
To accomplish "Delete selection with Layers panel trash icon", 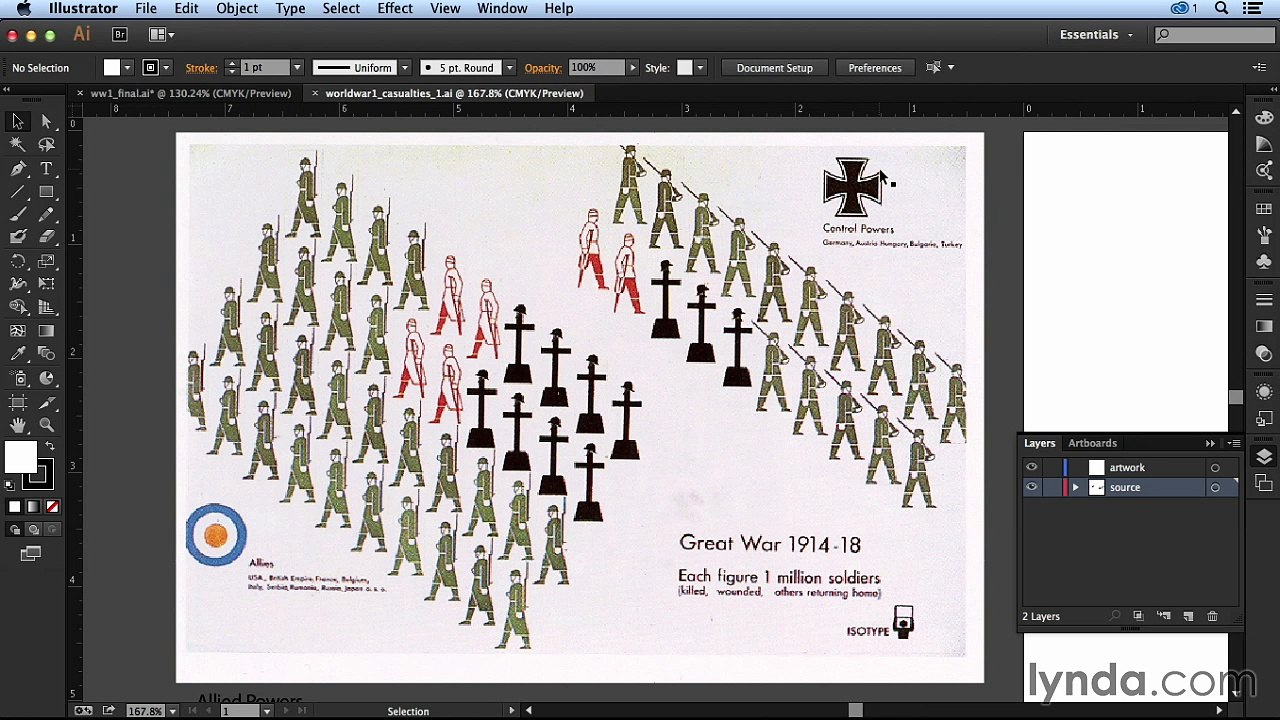I will click(x=1212, y=617).
